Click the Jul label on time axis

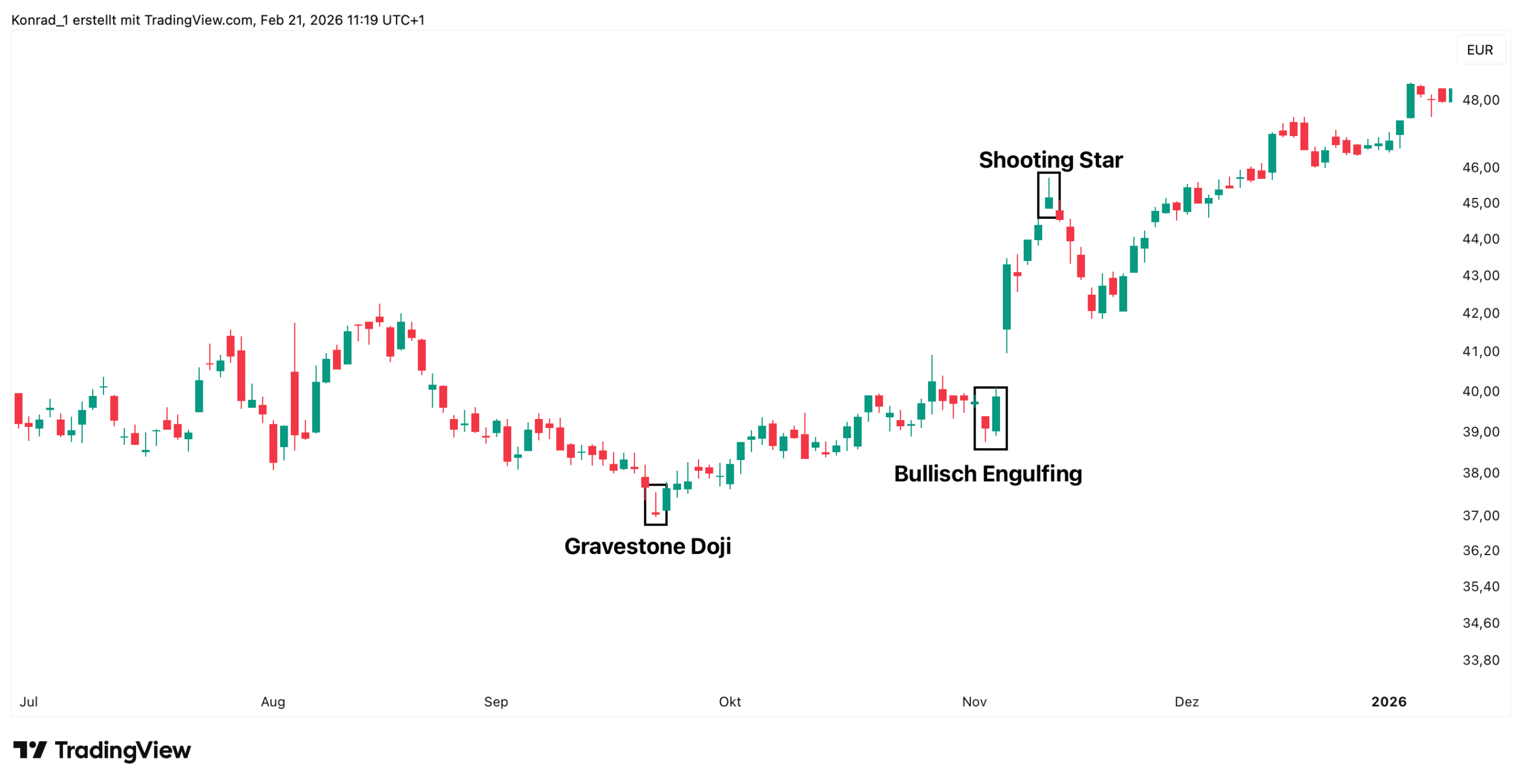[x=29, y=701]
